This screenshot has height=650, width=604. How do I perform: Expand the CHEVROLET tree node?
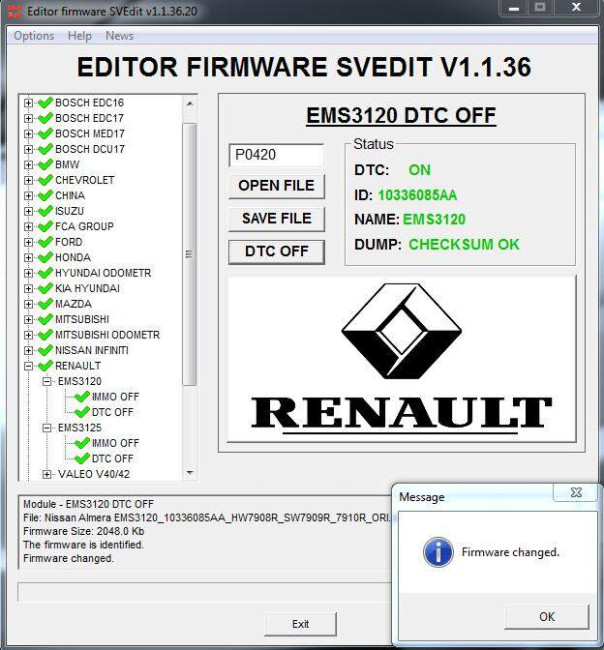click(28, 180)
